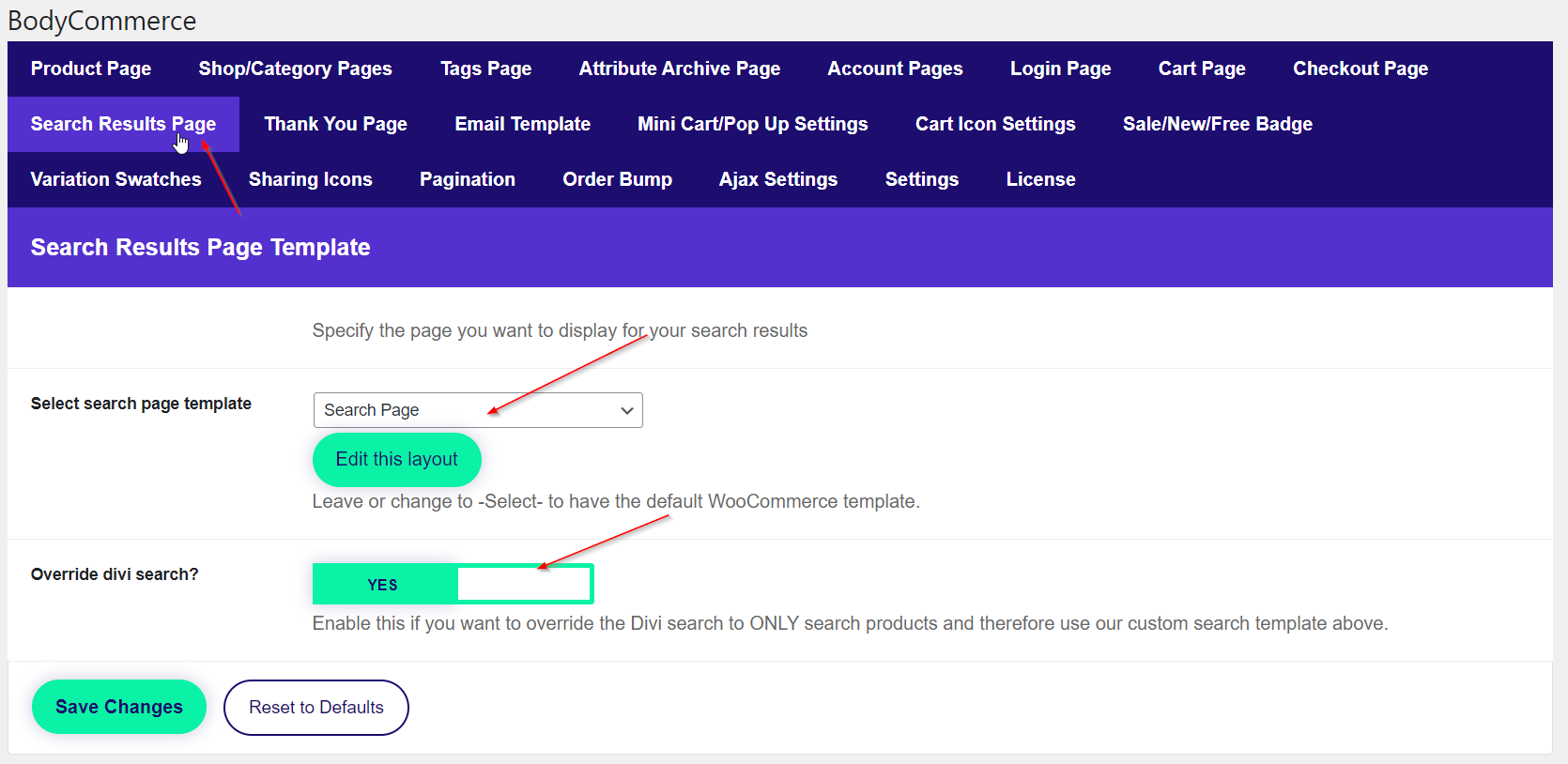Click 'Specify the page you want' description text
Viewport: 1568px width, 764px height.
tap(560, 330)
